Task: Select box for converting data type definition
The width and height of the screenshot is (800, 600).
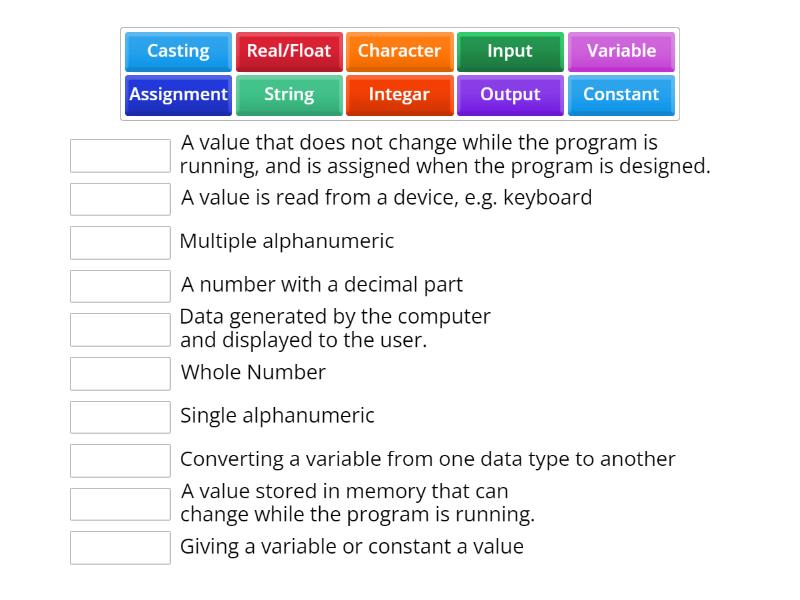Action: click(120, 460)
